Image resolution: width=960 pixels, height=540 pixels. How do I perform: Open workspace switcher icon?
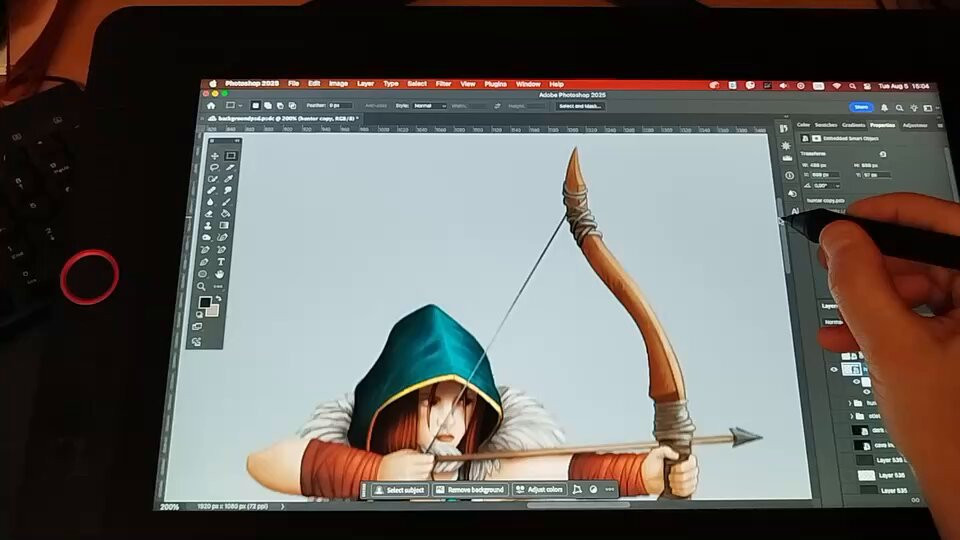pos(928,108)
